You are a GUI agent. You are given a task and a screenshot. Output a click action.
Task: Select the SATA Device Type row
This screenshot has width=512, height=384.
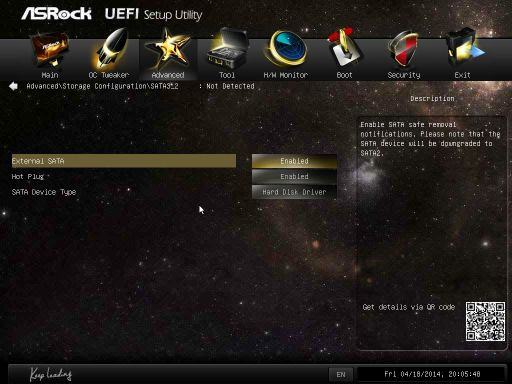(x=124, y=192)
